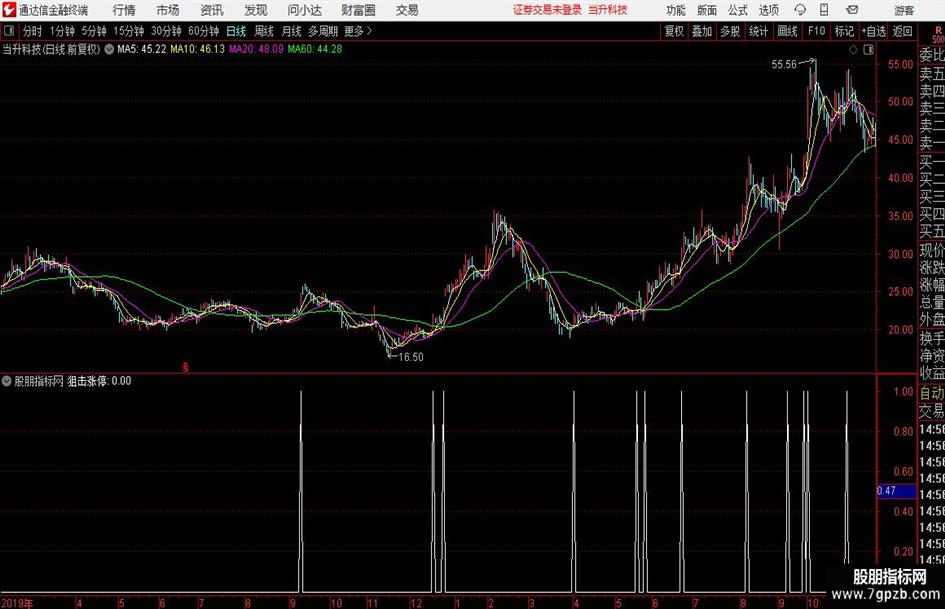
Task: Switch to 15分钟 period
Action: click(x=129, y=31)
